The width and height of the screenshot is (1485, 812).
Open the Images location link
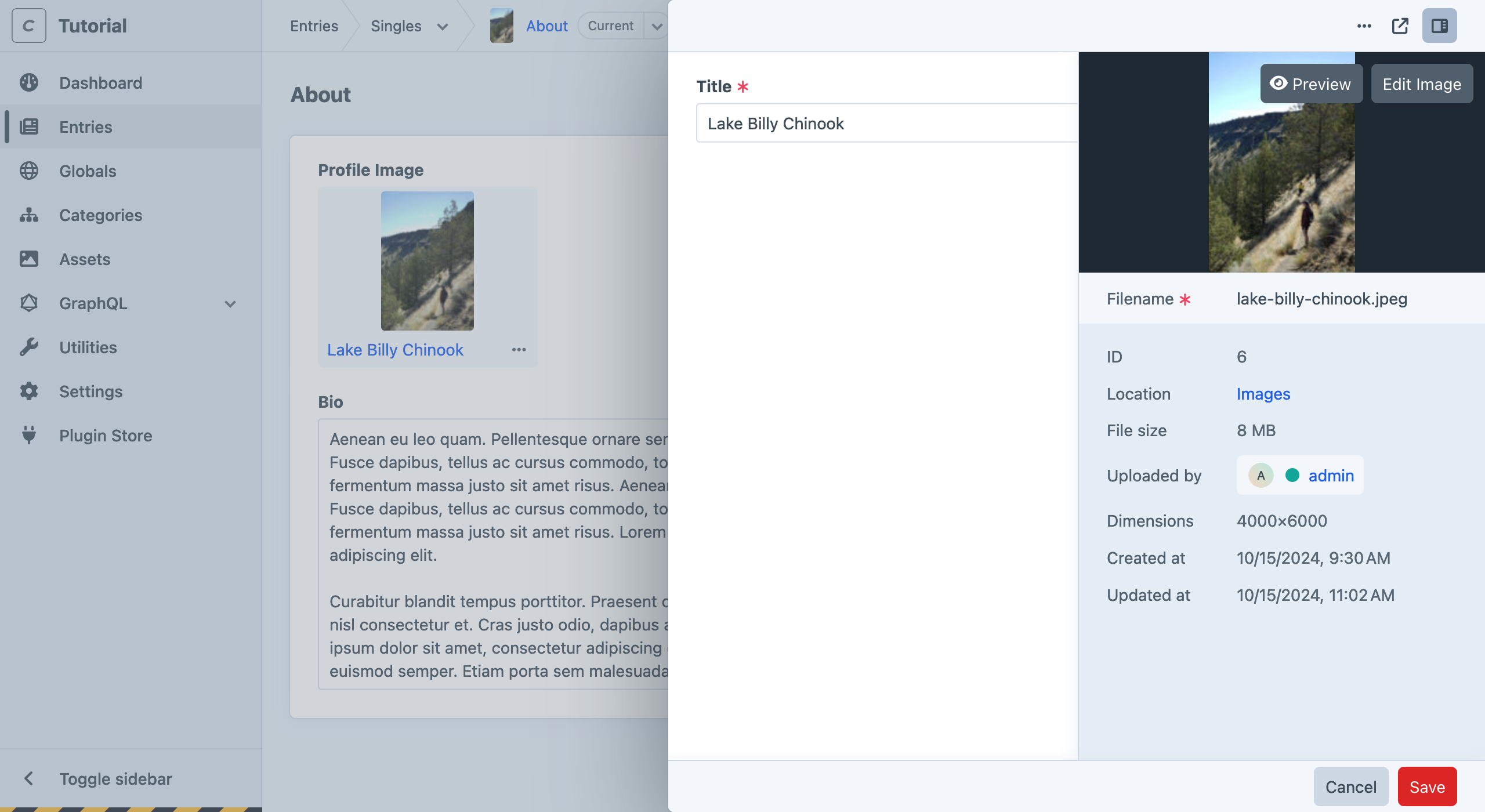click(1263, 393)
